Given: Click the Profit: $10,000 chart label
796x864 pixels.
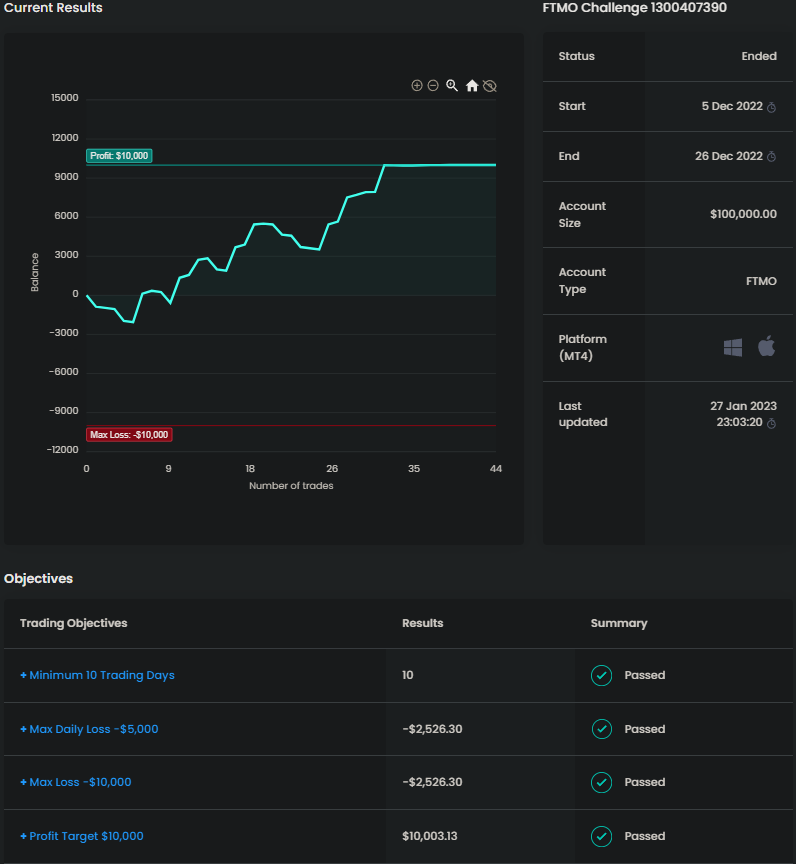Looking at the screenshot, I should coord(119,156).
